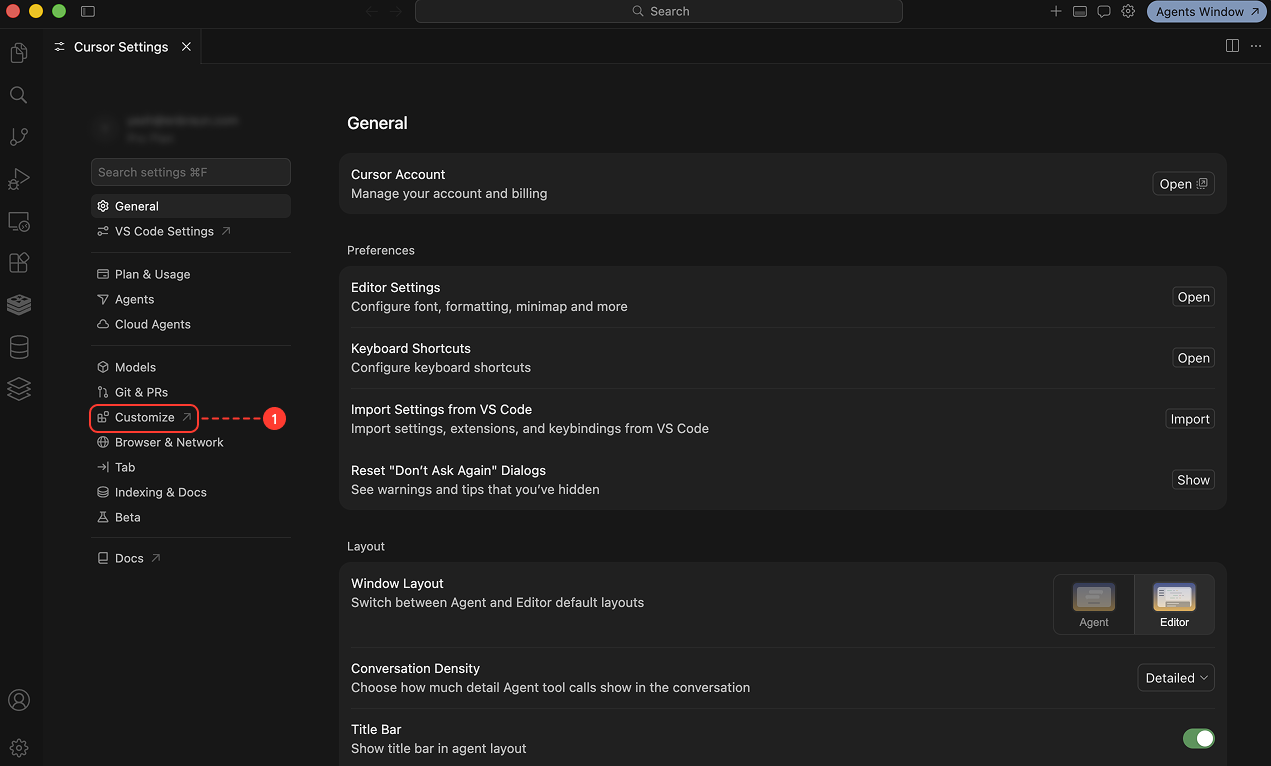Click the Preferences section heading

(x=381, y=250)
